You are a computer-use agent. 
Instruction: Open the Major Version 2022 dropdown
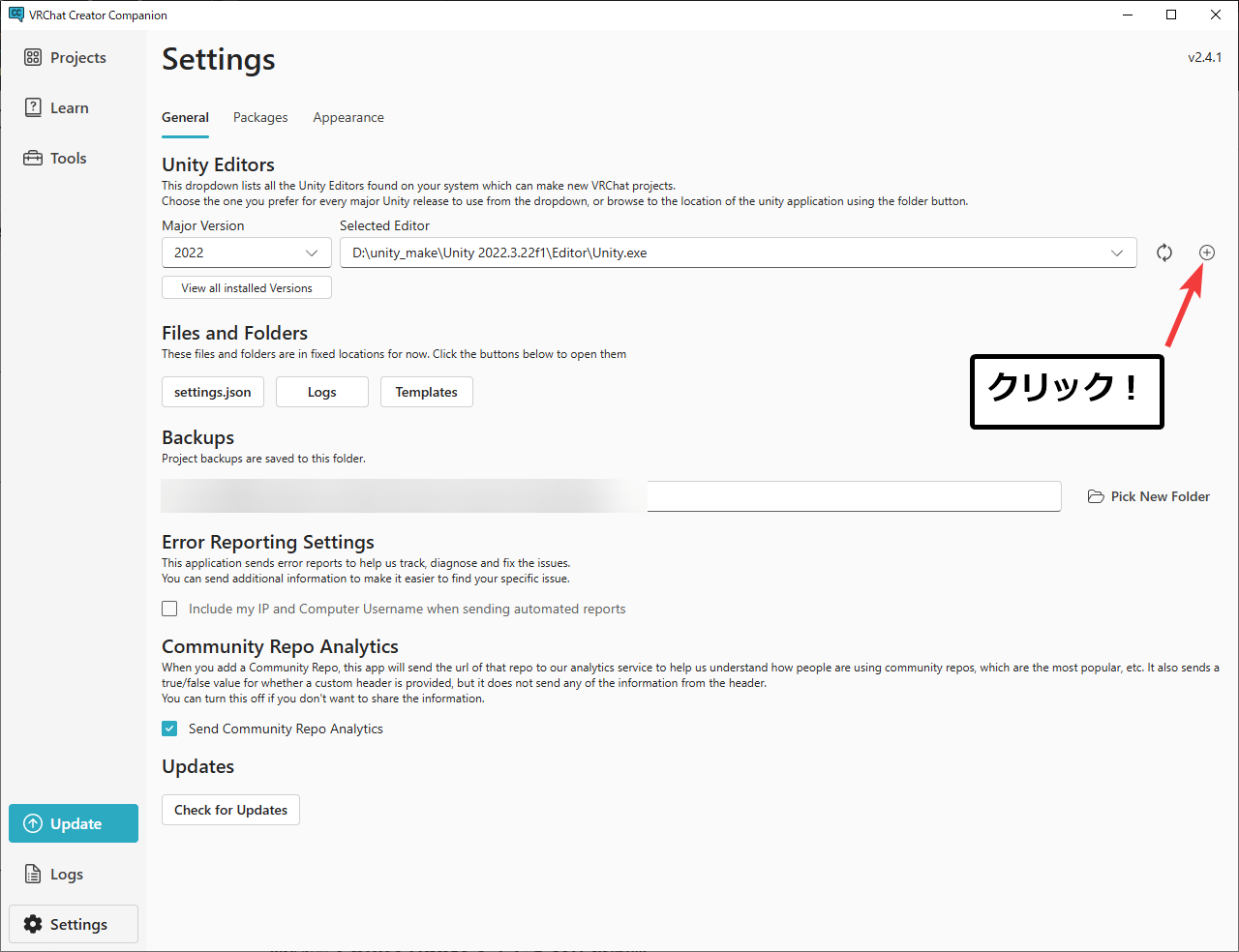247,253
